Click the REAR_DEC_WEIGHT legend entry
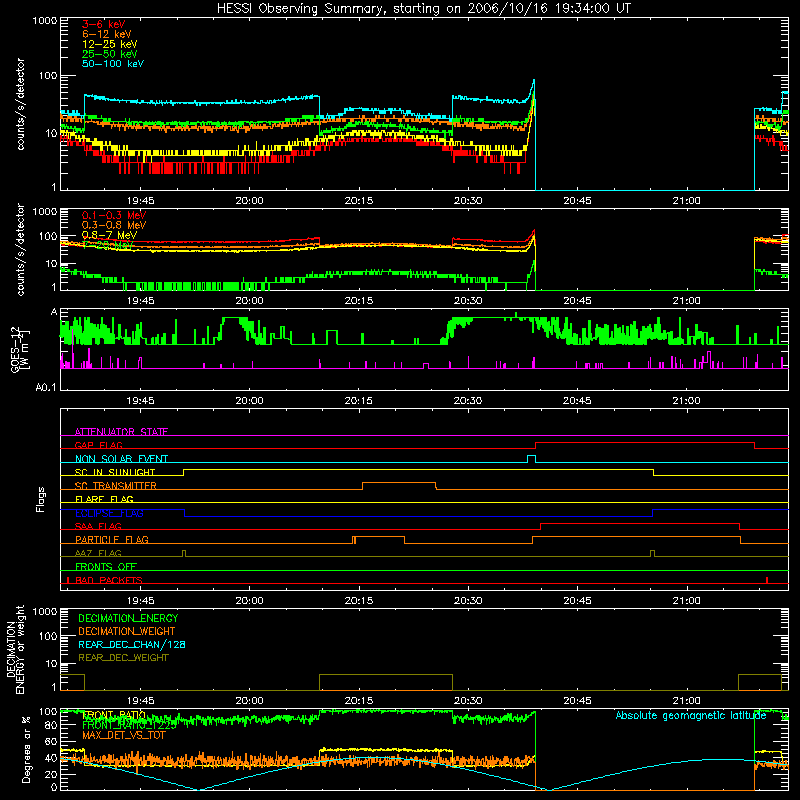The image size is (800, 800). pos(123,658)
